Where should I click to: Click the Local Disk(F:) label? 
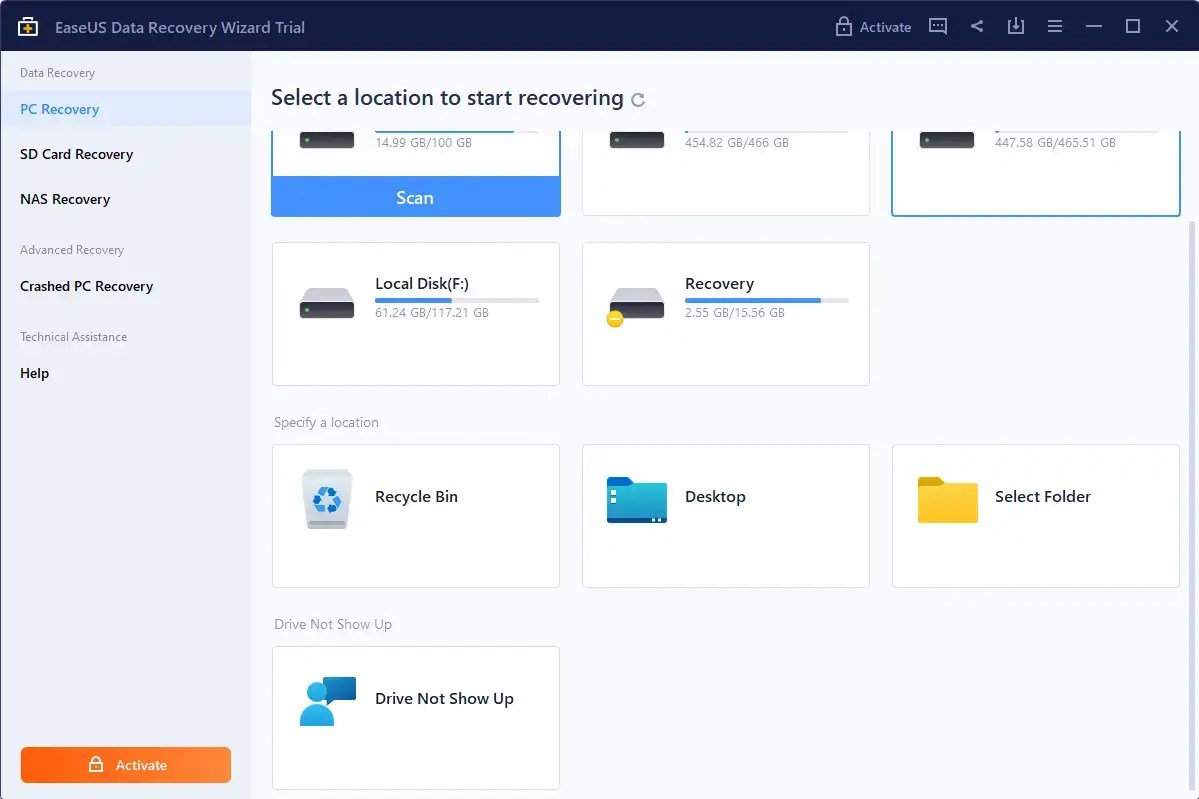coord(421,283)
